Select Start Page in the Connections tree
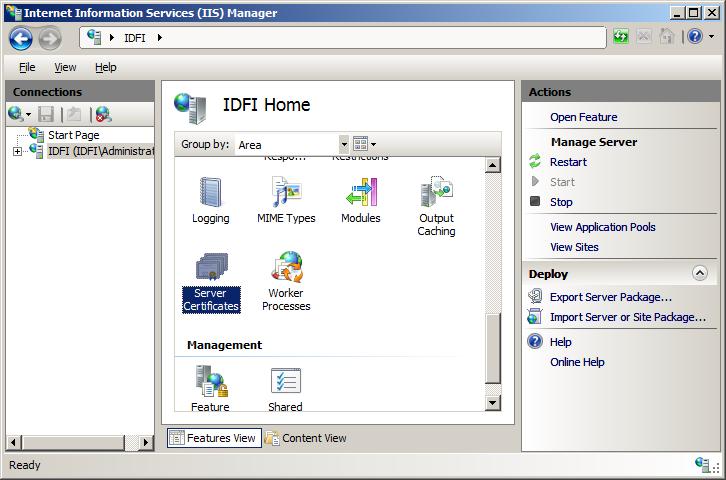The height and width of the screenshot is (480, 726). (x=74, y=135)
